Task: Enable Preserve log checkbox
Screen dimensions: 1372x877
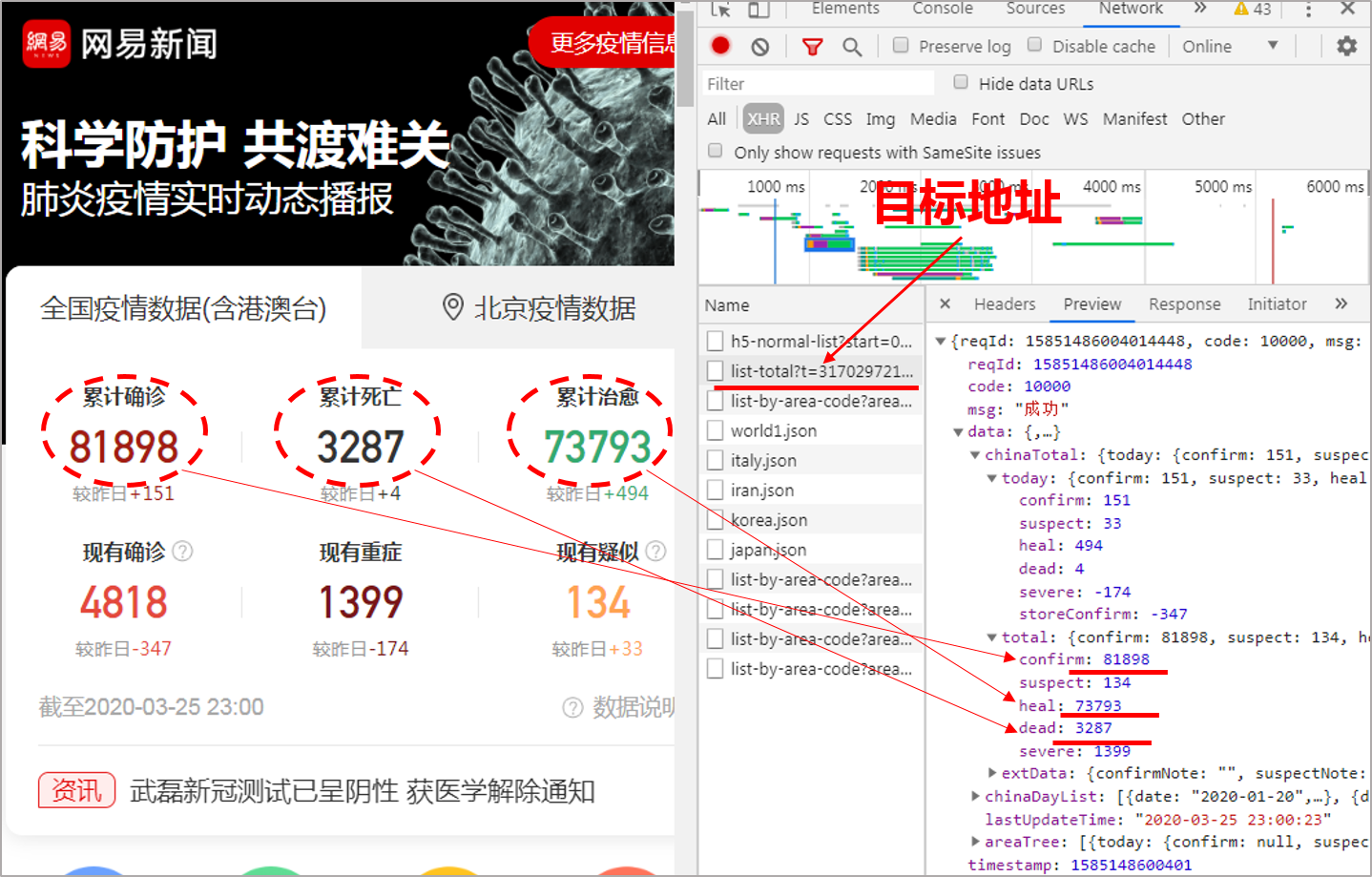Action: coord(901,45)
